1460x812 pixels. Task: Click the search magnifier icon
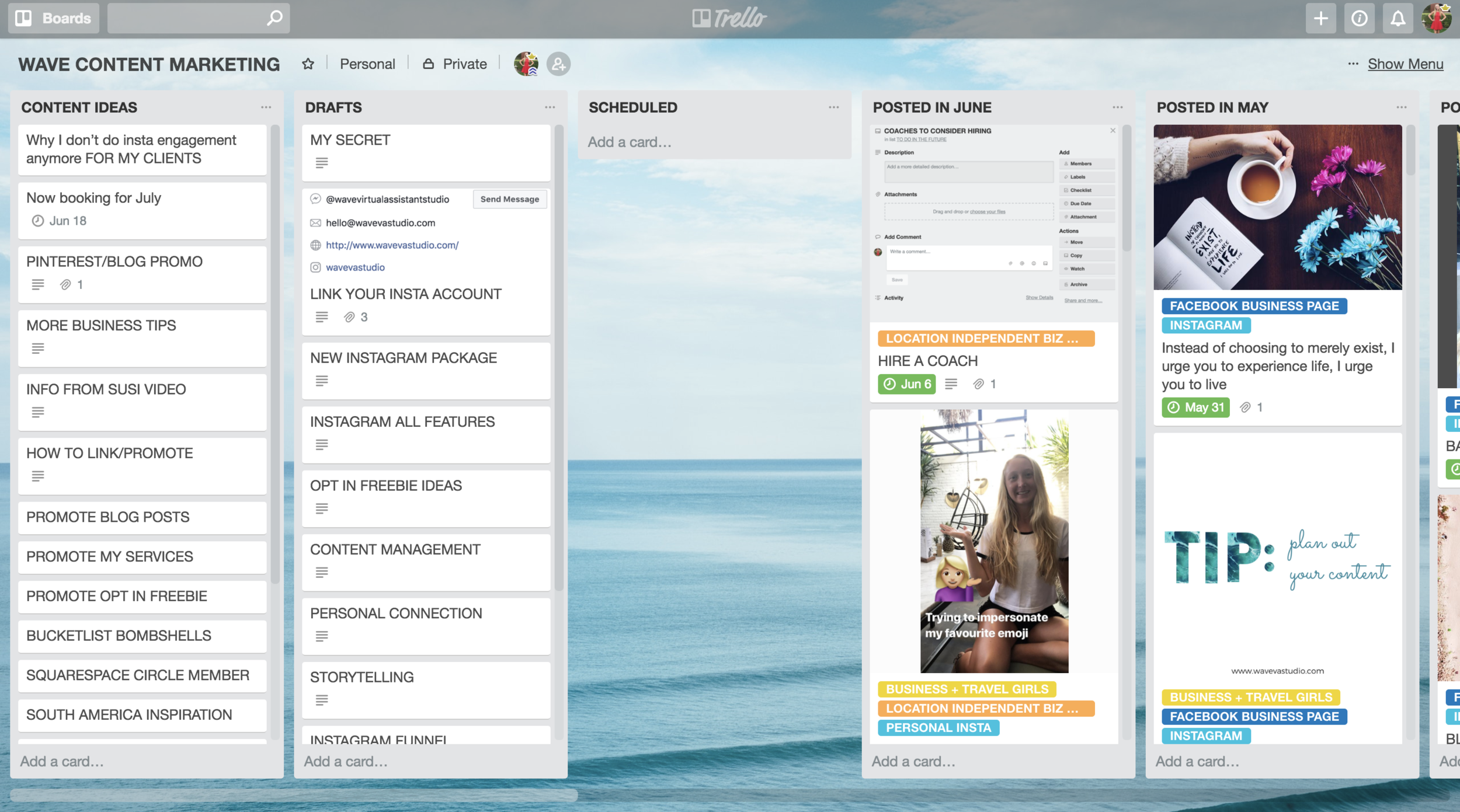pos(274,18)
